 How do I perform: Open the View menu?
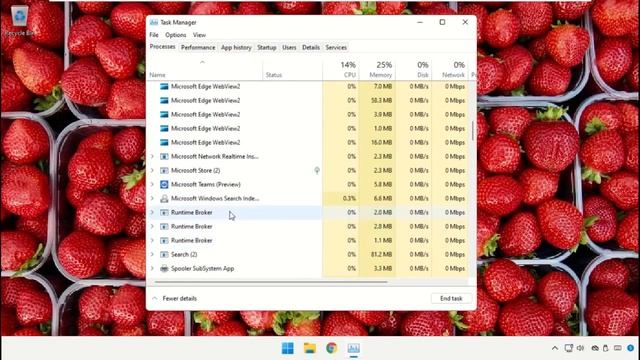tap(199, 35)
